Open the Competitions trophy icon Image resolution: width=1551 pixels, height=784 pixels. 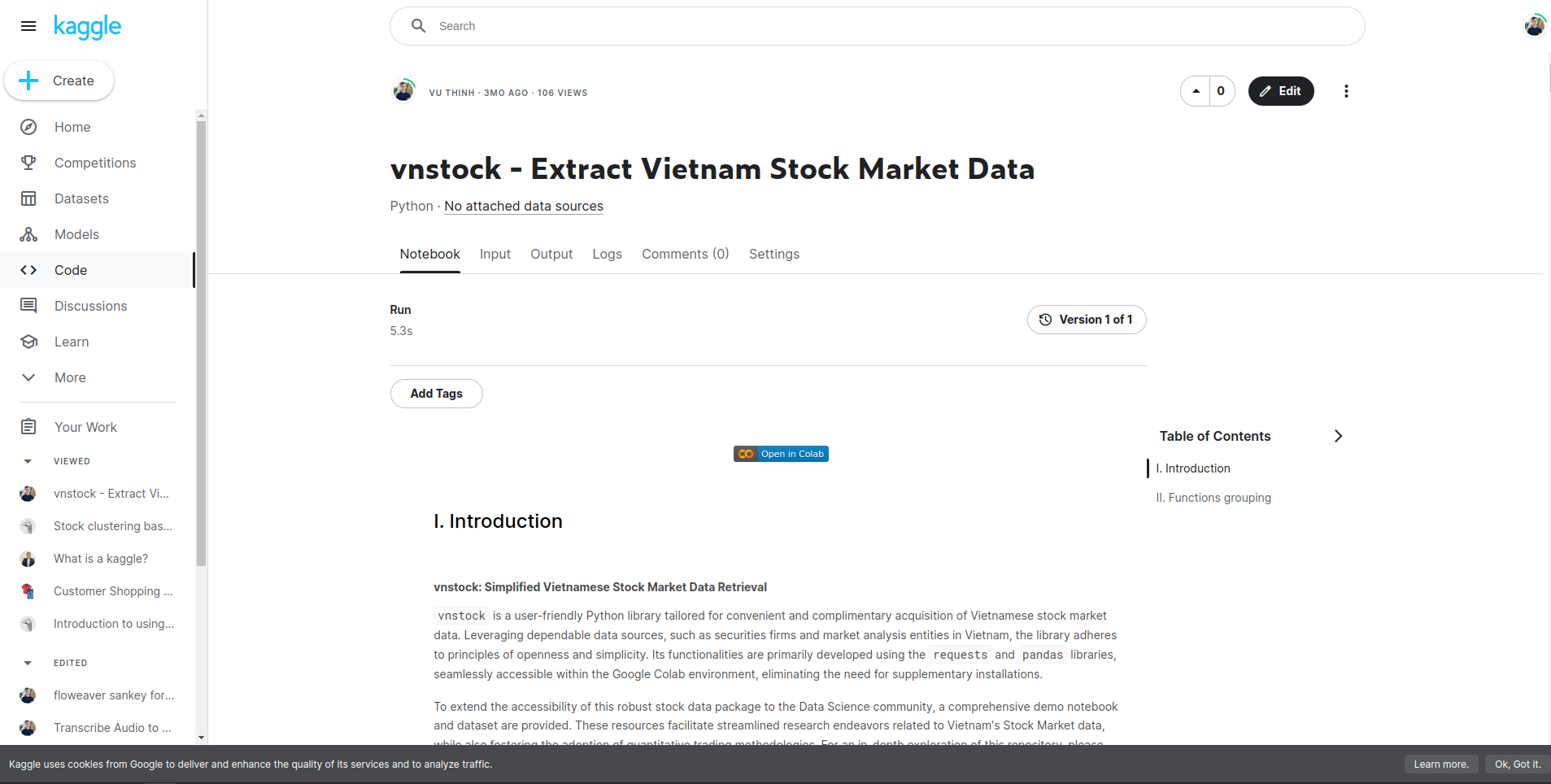(28, 163)
